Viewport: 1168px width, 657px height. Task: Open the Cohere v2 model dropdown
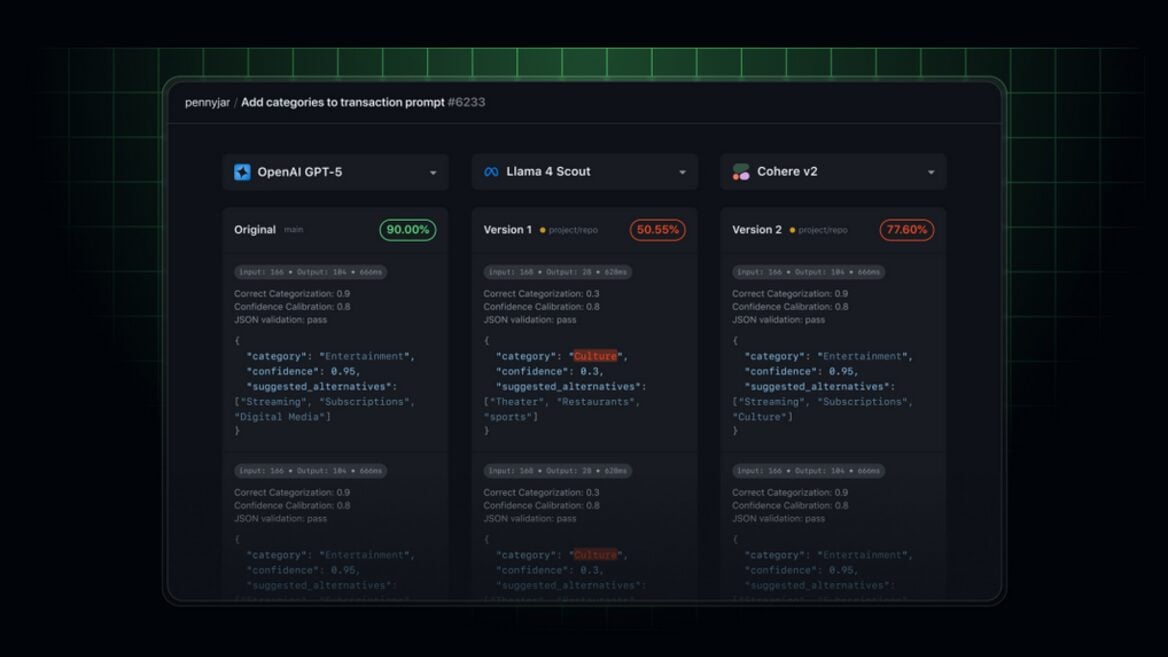[833, 172]
